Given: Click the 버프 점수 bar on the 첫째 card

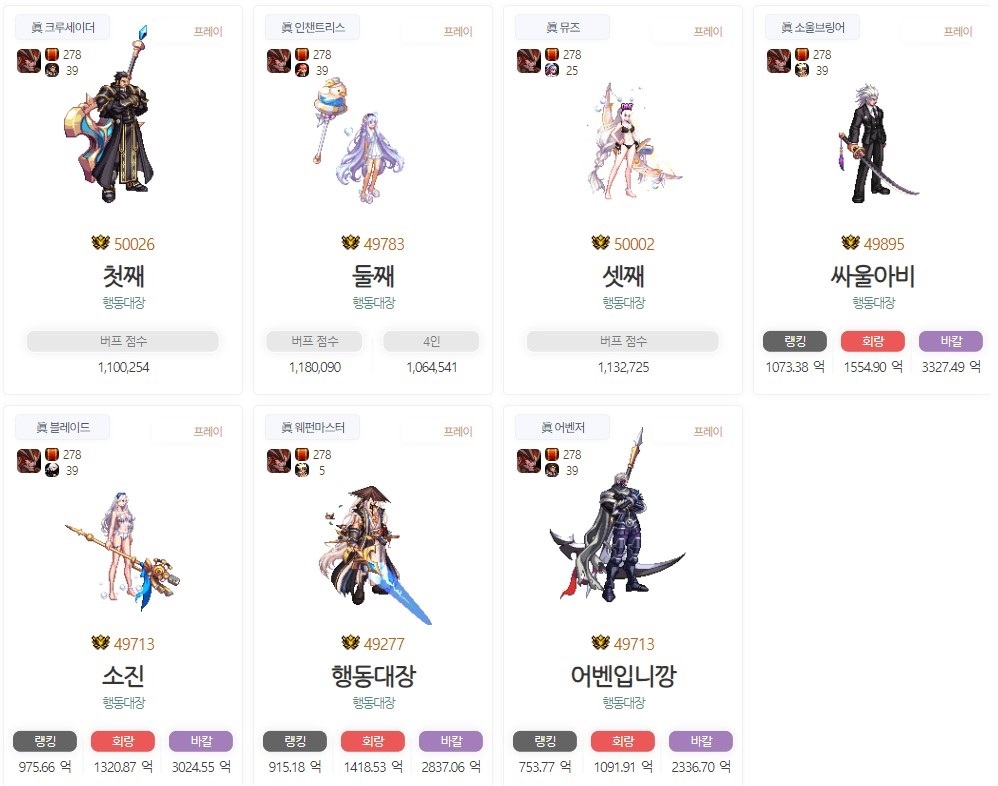Looking at the screenshot, I should [123, 341].
